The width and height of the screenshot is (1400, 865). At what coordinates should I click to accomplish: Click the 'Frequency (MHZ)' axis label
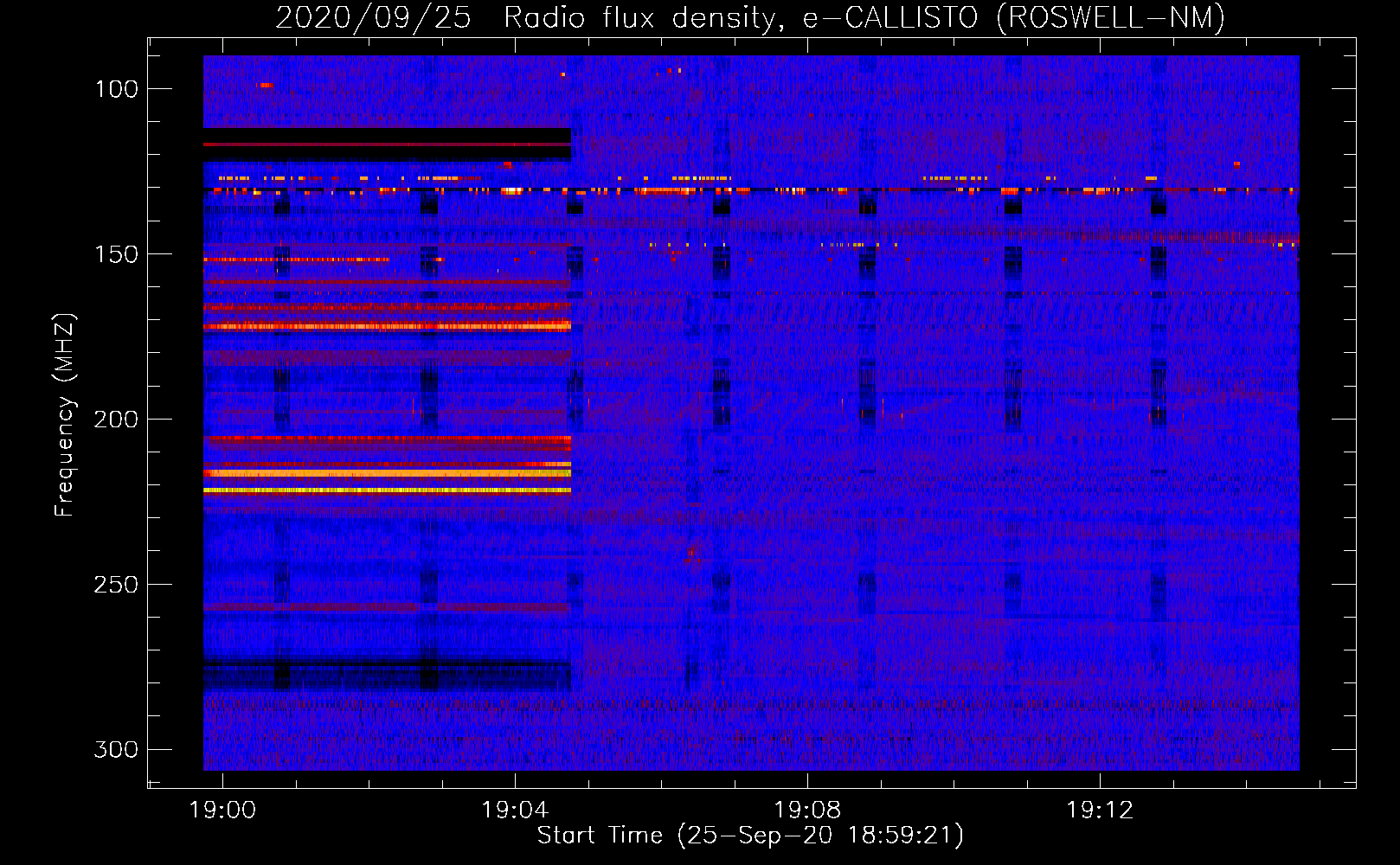pyautogui.click(x=65, y=414)
